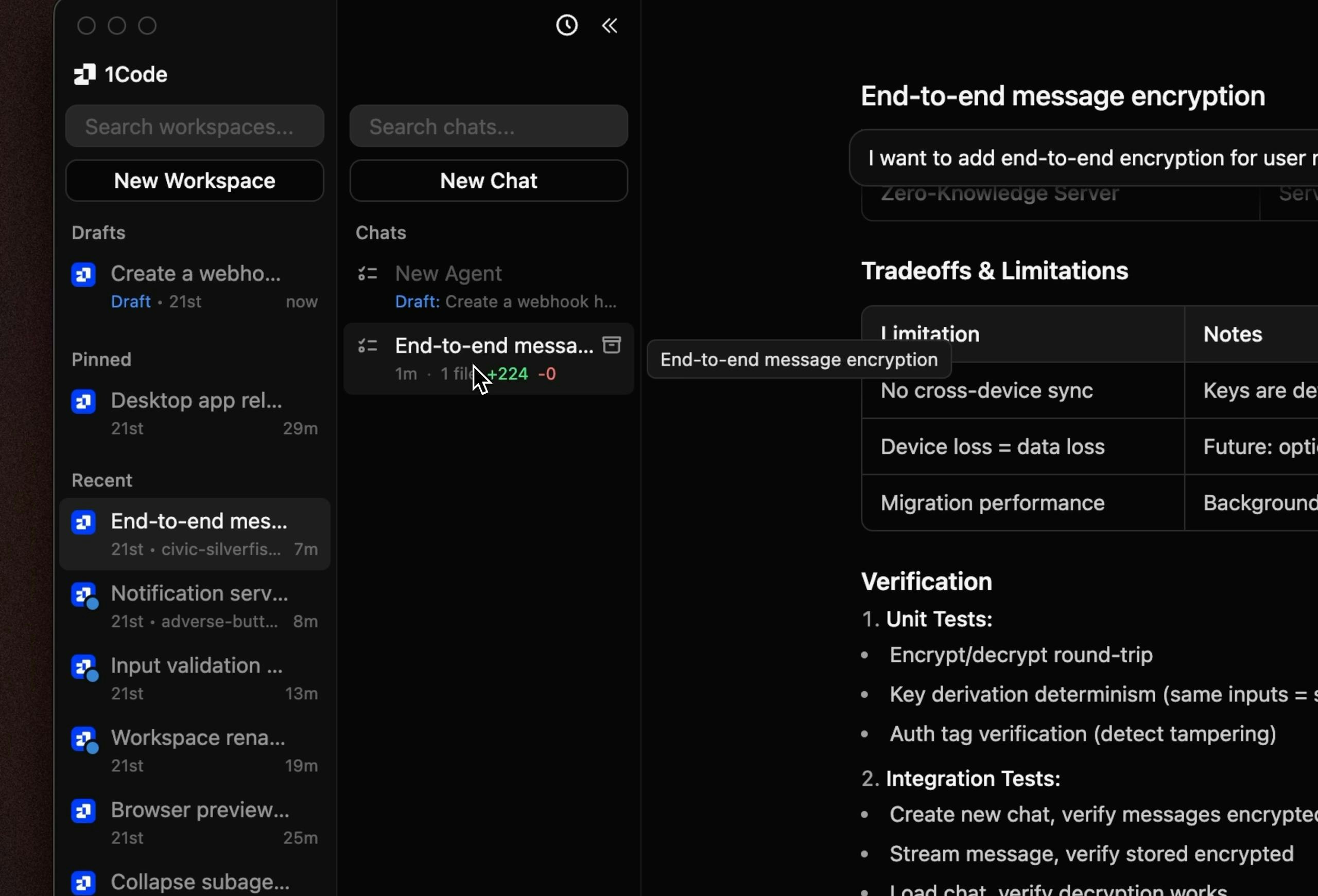Click the workspace icon beside Browser preview entry
This screenshot has height=896, width=1318.
click(83, 811)
